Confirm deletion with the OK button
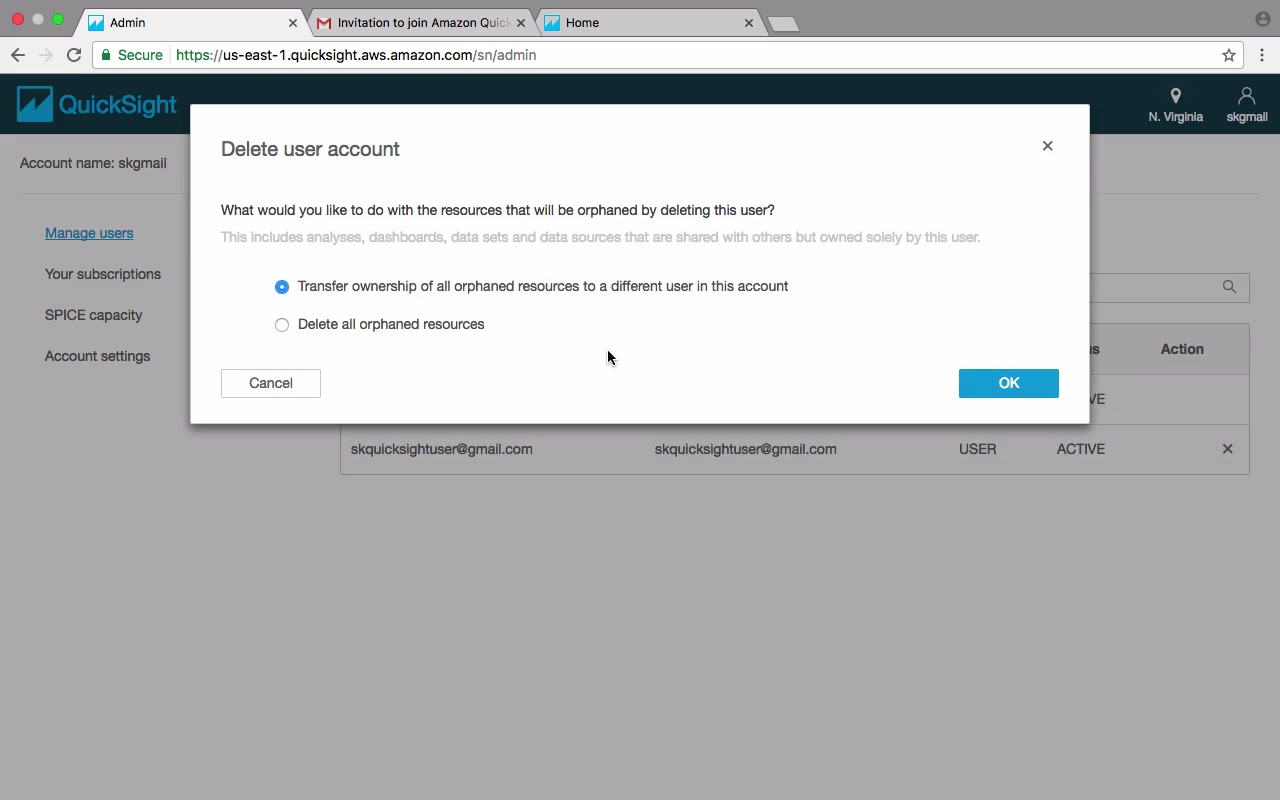 pyautogui.click(x=1008, y=383)
